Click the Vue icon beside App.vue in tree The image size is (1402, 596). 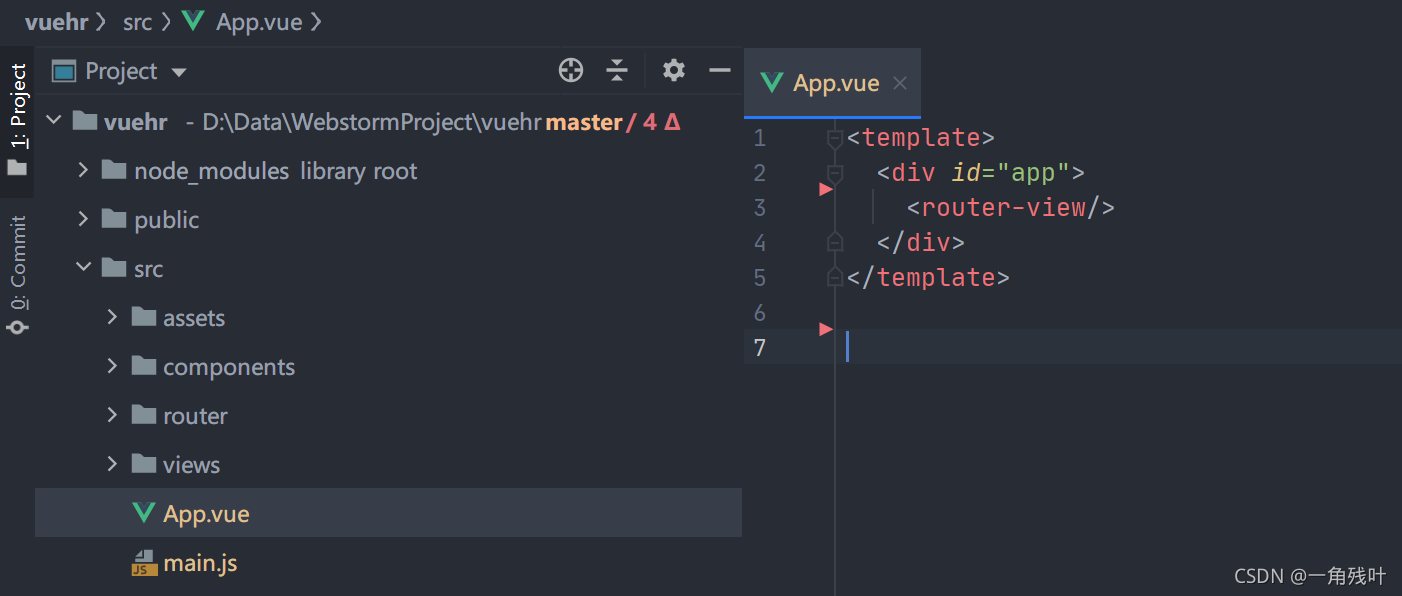coord(144,513)
